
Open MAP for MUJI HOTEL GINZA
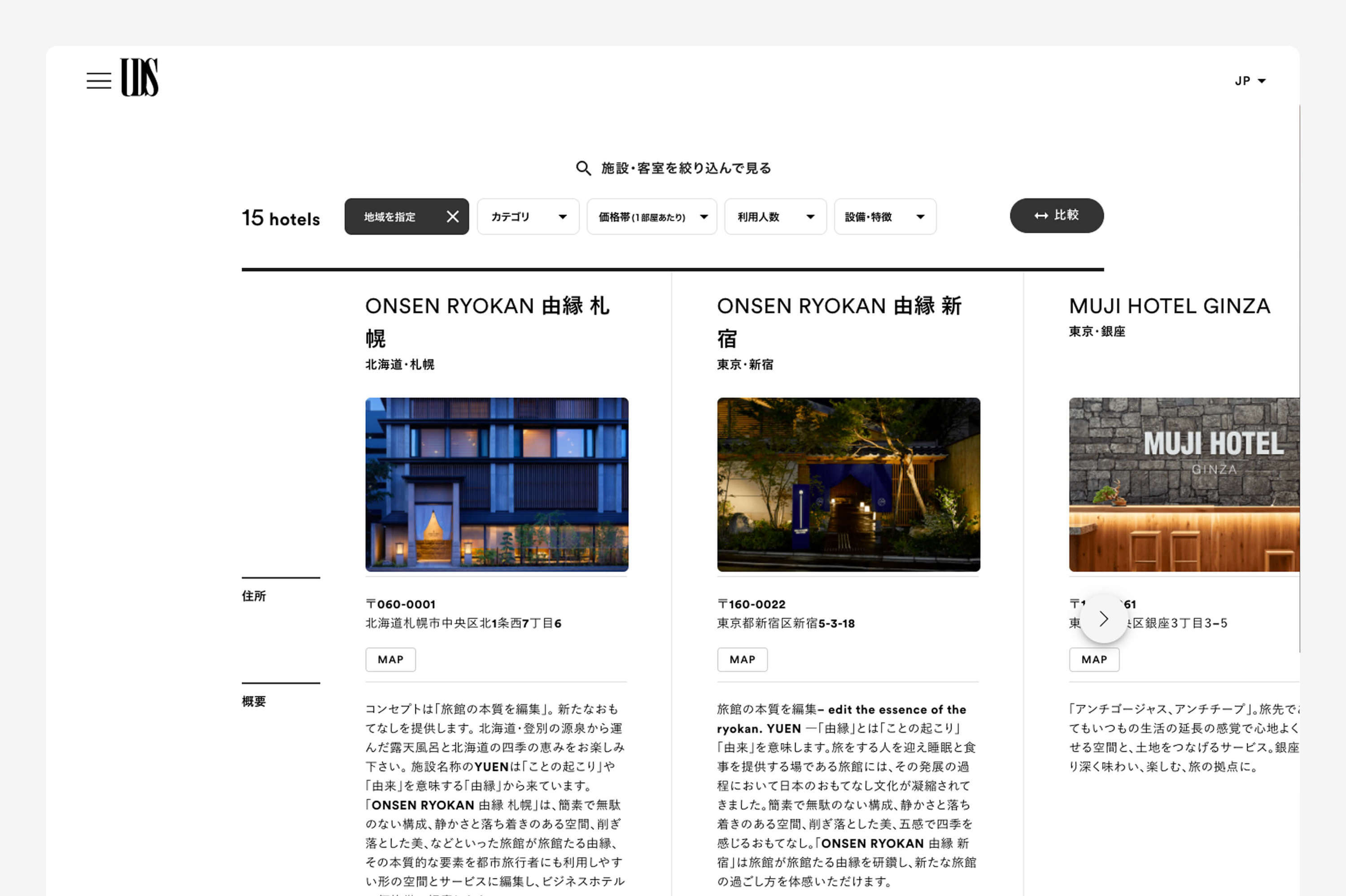[1094, 659]
